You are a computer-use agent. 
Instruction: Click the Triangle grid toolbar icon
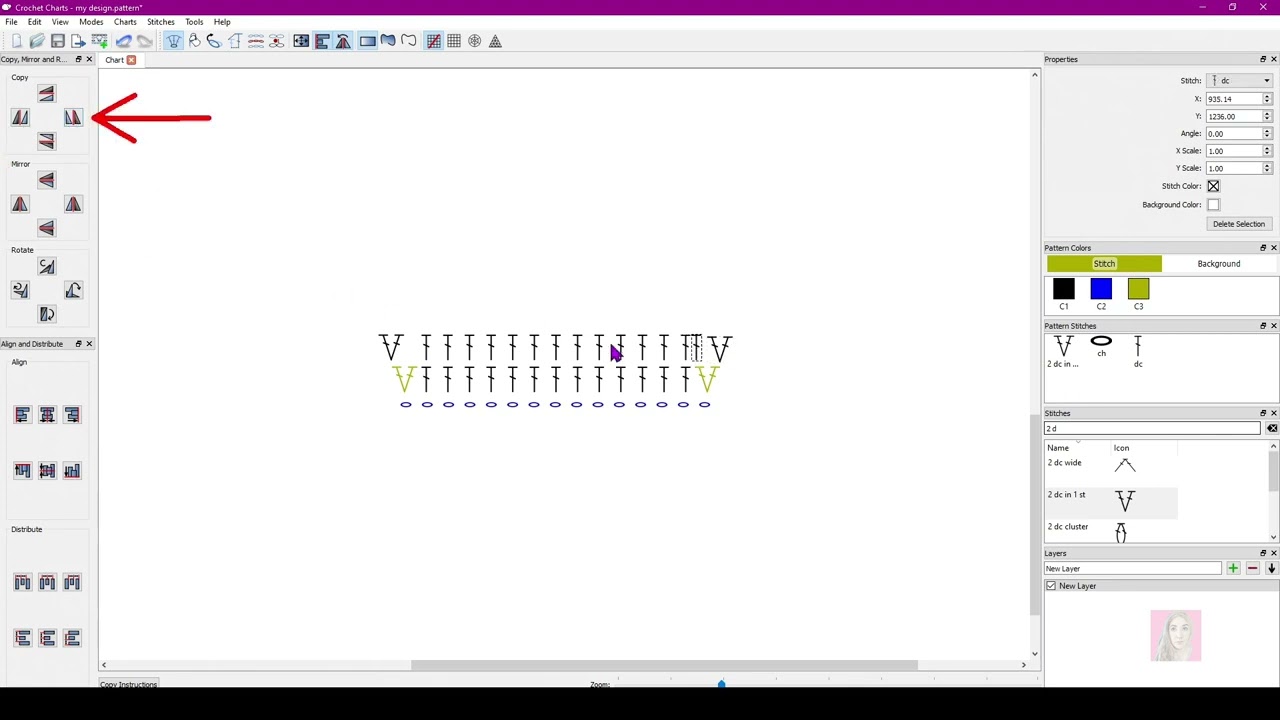coord(495,41)
